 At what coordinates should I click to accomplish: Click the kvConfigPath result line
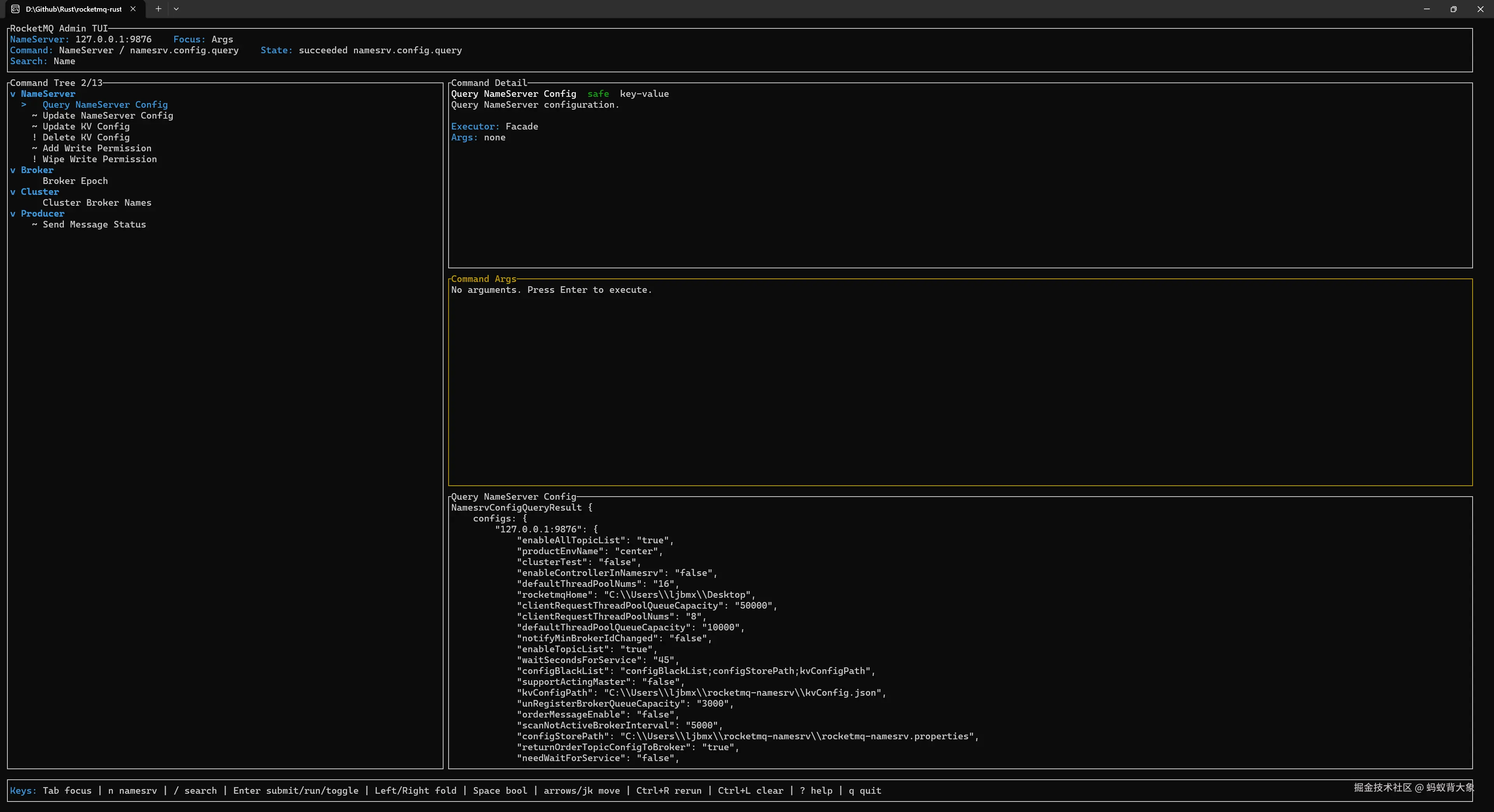702,693
